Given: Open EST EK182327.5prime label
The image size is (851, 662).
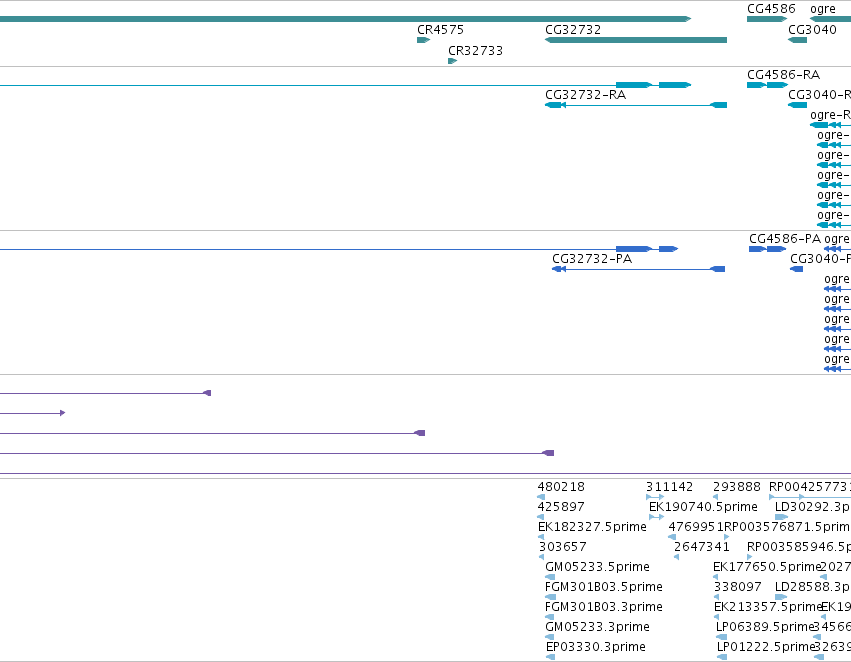Looking at the screenshot, I should 592,527.
